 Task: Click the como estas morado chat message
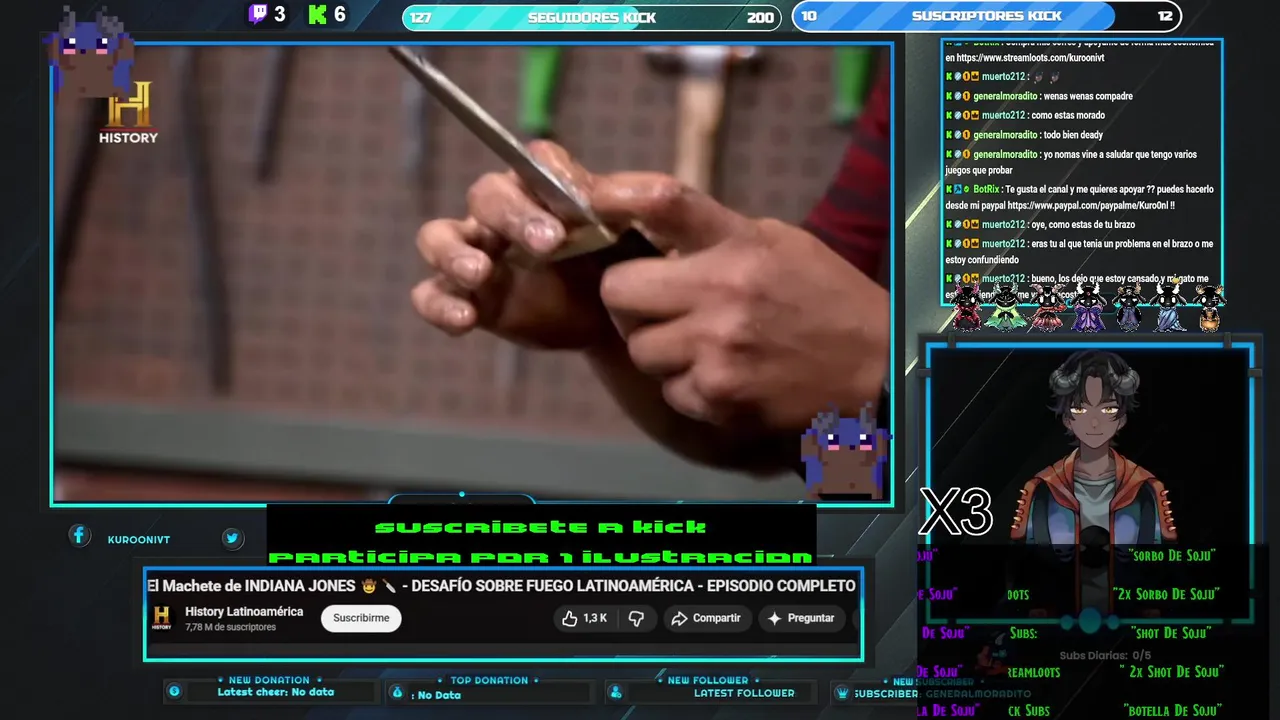click(x=1068, y=116)
